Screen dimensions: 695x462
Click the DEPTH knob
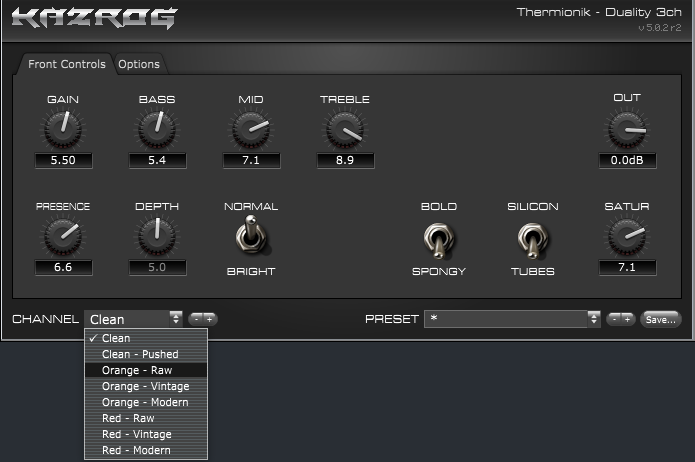157,236
